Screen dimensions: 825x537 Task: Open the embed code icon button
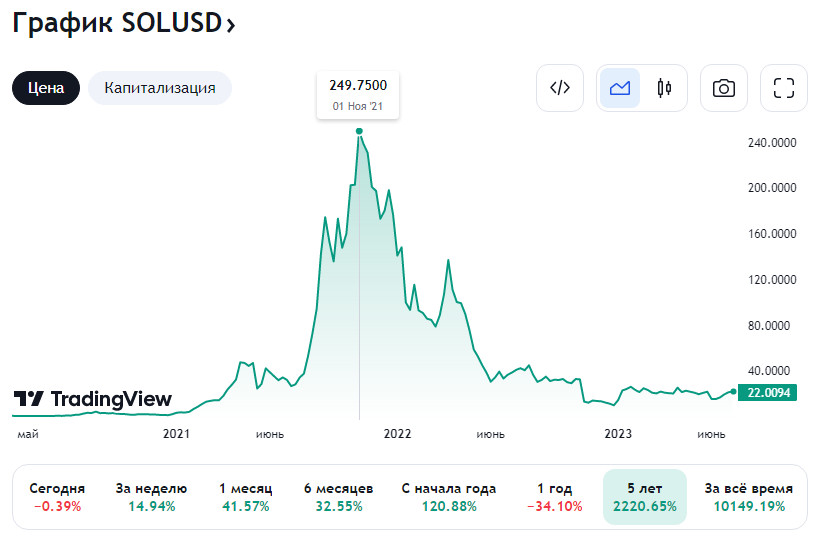coord(560,88)
